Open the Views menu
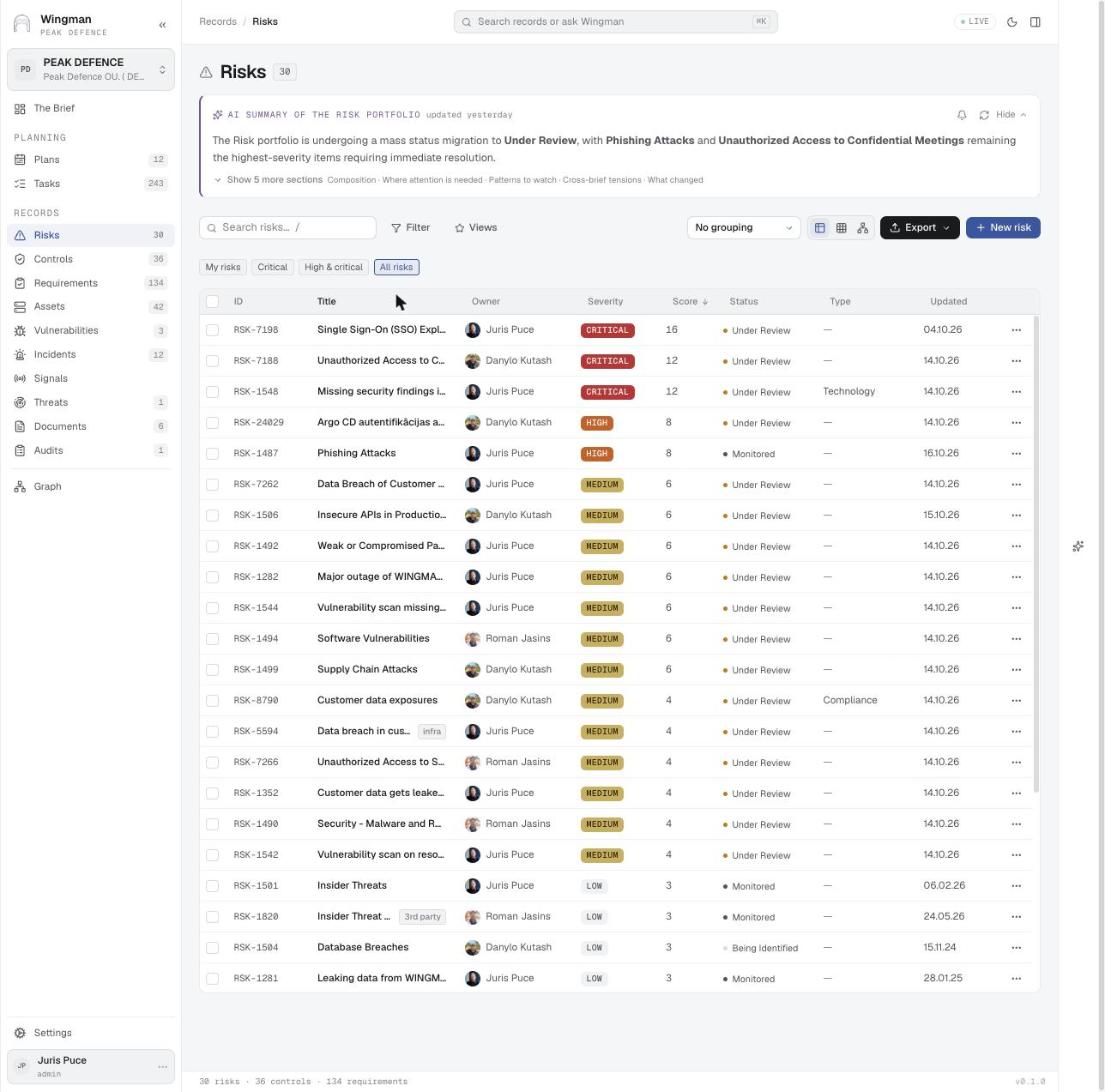The image size is (1105, 1092). (476, 228)
